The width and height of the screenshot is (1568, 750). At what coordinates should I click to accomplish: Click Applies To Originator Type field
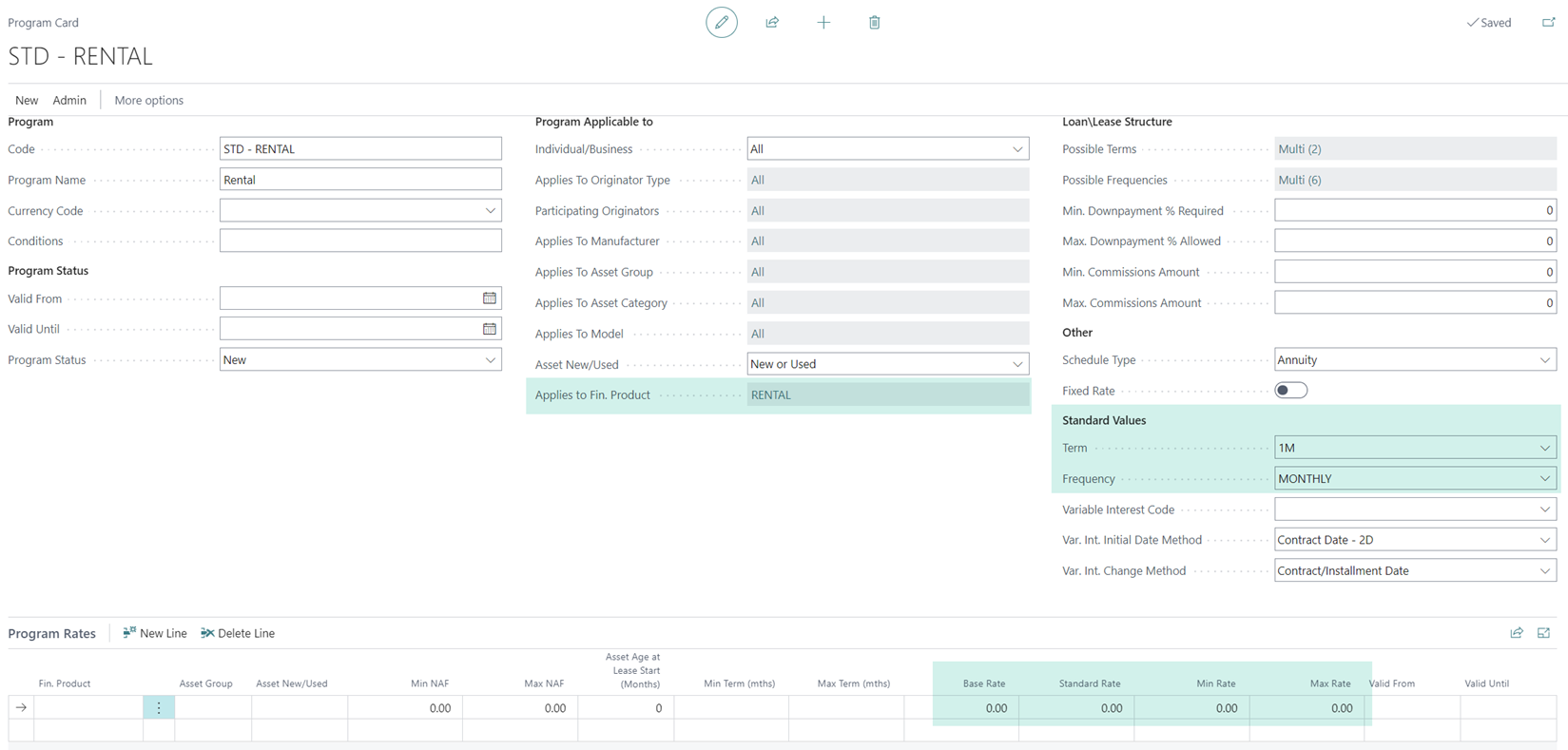(888, 180)
